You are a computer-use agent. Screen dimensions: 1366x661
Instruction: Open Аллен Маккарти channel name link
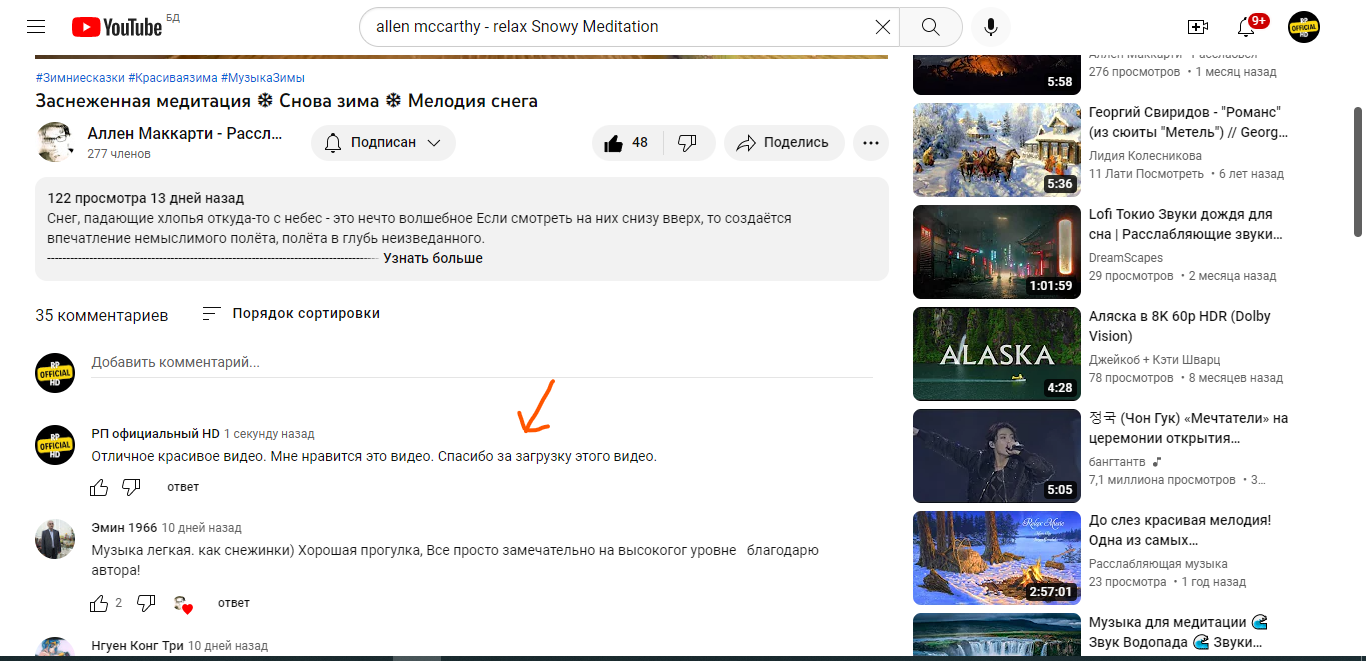185,133
